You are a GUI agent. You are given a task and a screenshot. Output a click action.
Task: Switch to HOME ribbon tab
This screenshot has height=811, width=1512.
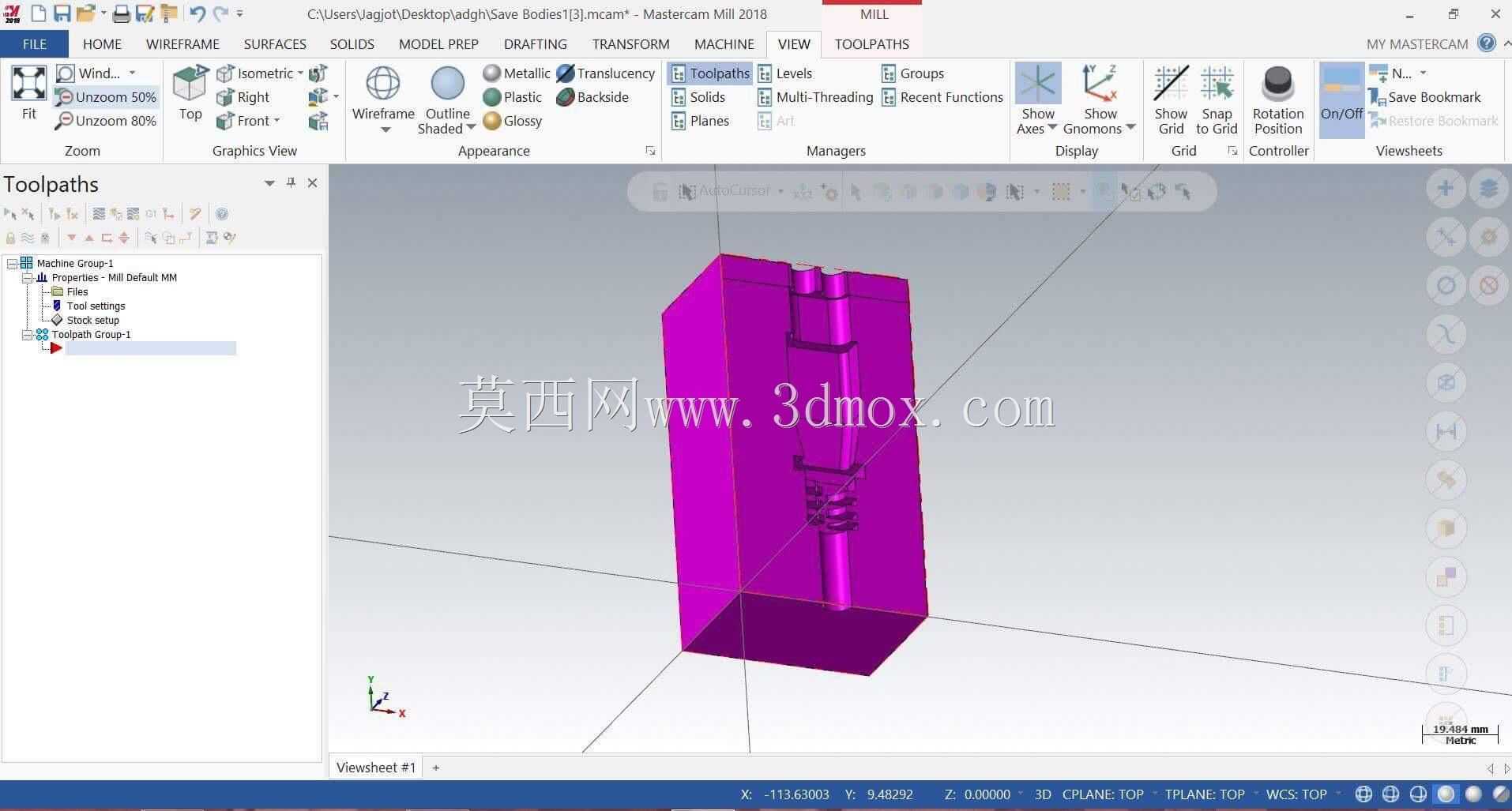[x=102, y=44]
